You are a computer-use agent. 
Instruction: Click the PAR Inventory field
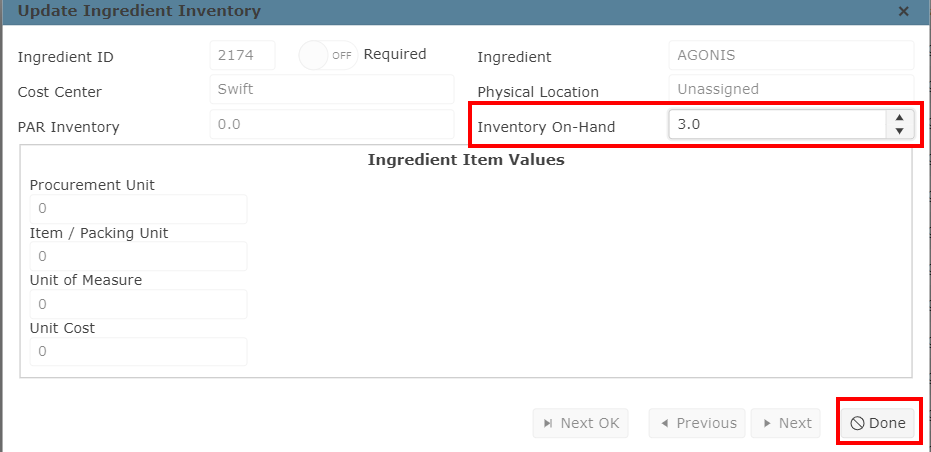coord(332,124)
